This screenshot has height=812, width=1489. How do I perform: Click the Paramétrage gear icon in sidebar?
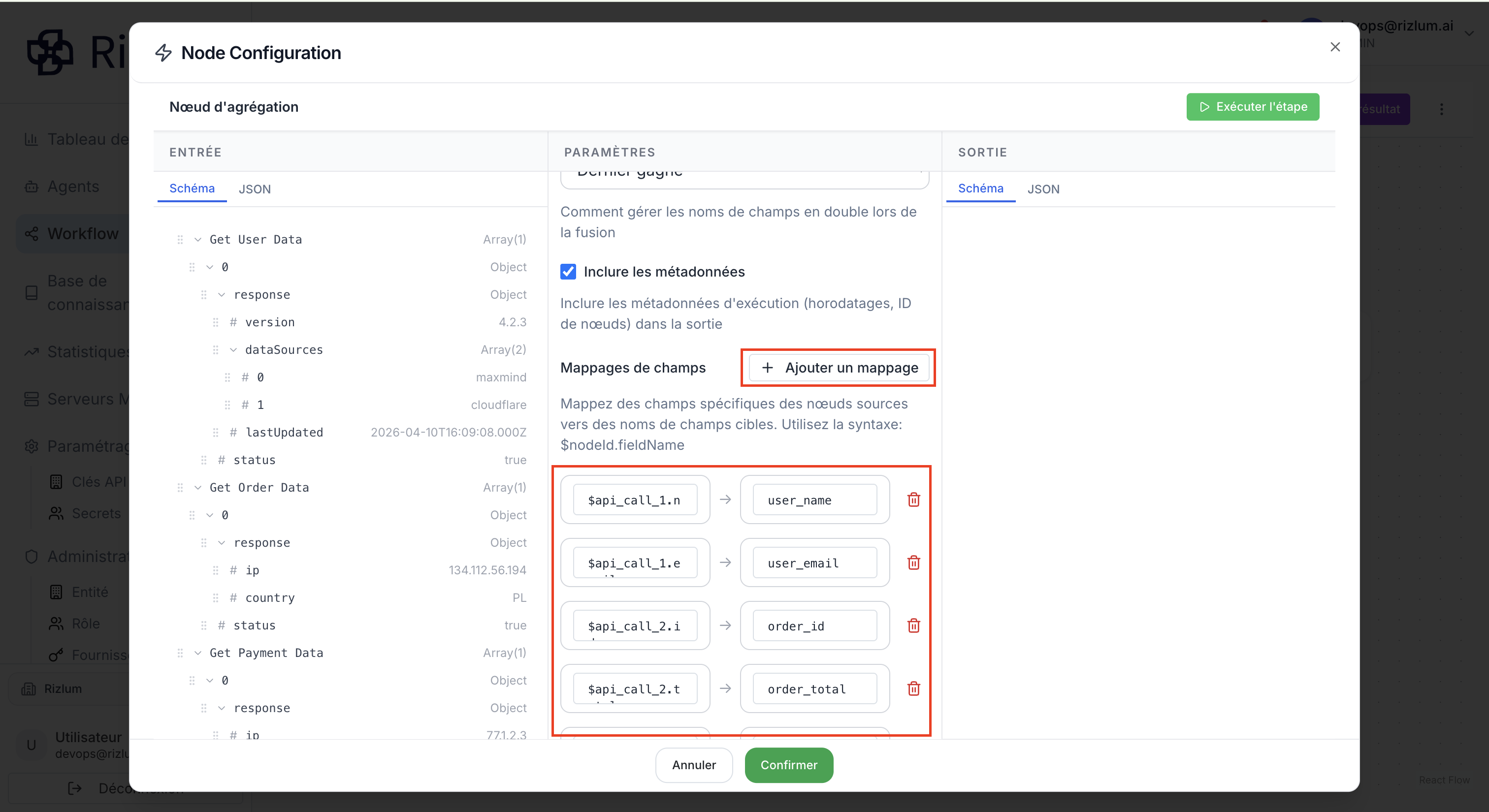(31, 446)
